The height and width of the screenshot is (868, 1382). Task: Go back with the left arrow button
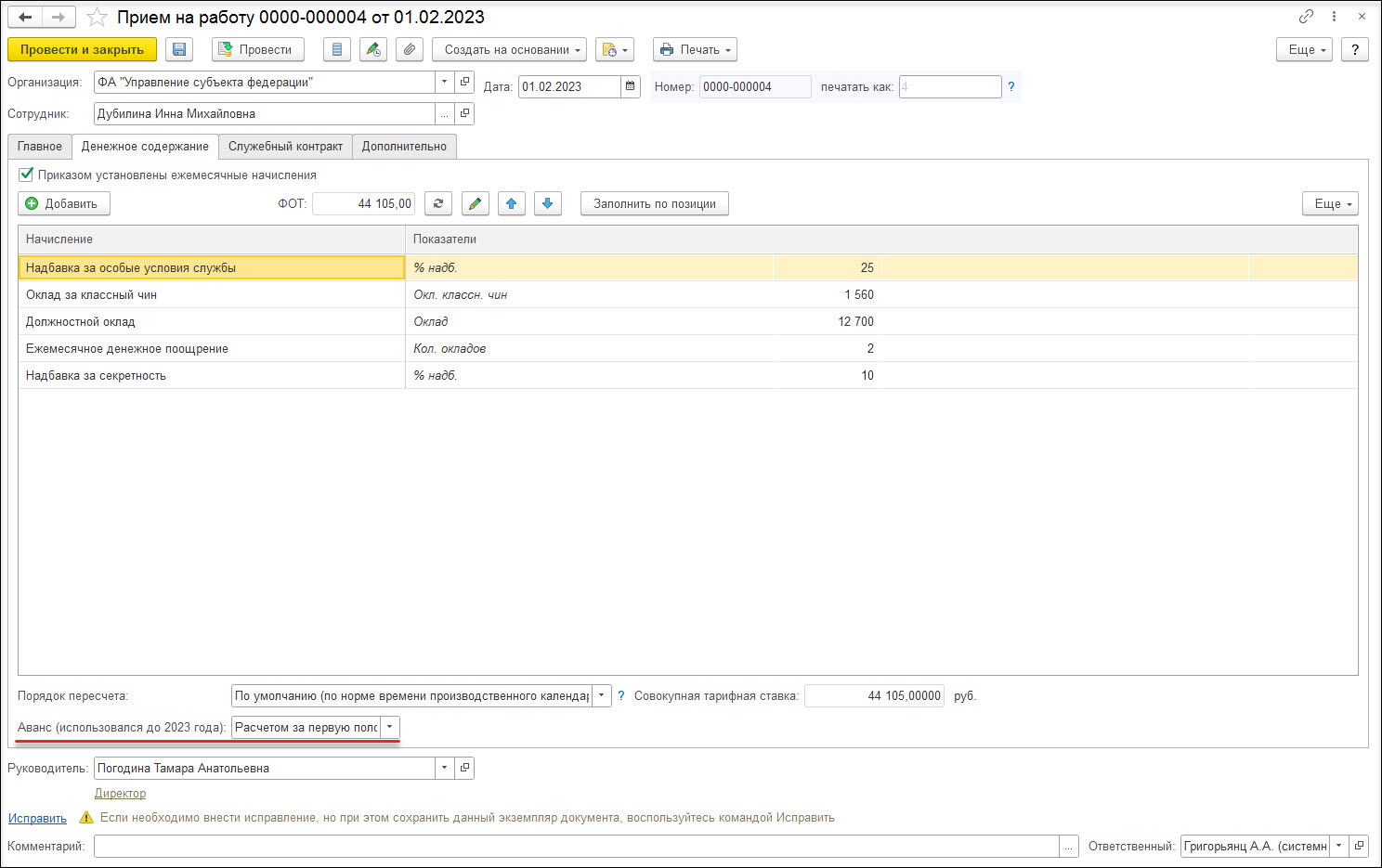tap(25, 17)
